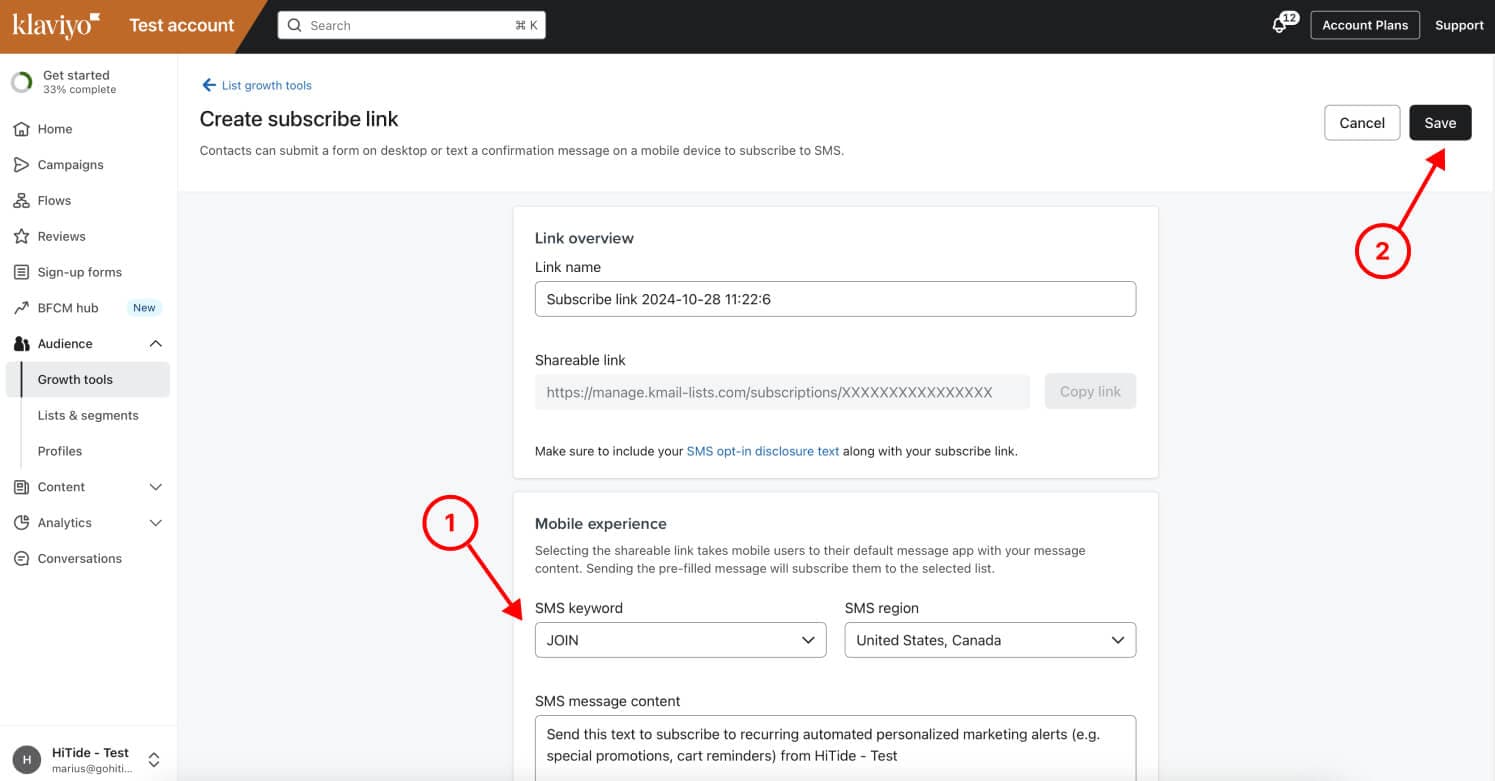This screenshot has width=1495, height=781.
Task: Open the SMS region dropdown
Action: click(x=990, y=640)
